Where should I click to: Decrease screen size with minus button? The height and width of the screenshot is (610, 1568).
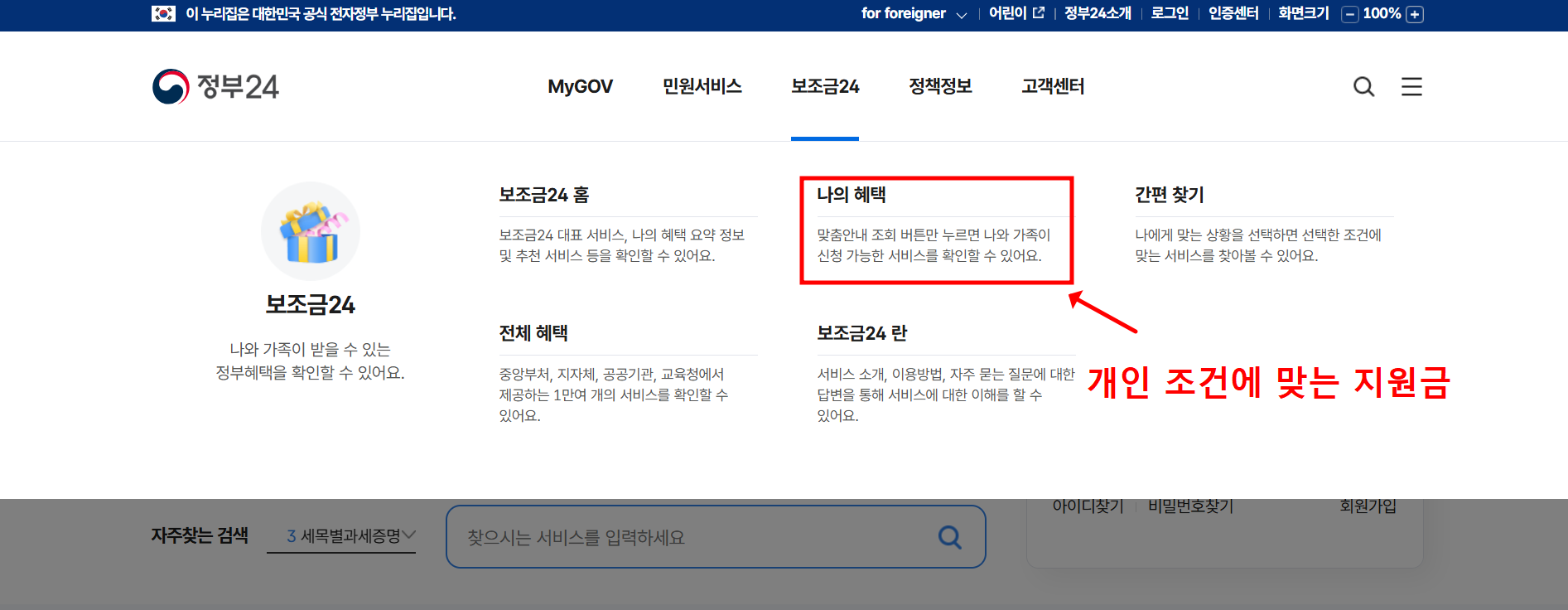1350,14
